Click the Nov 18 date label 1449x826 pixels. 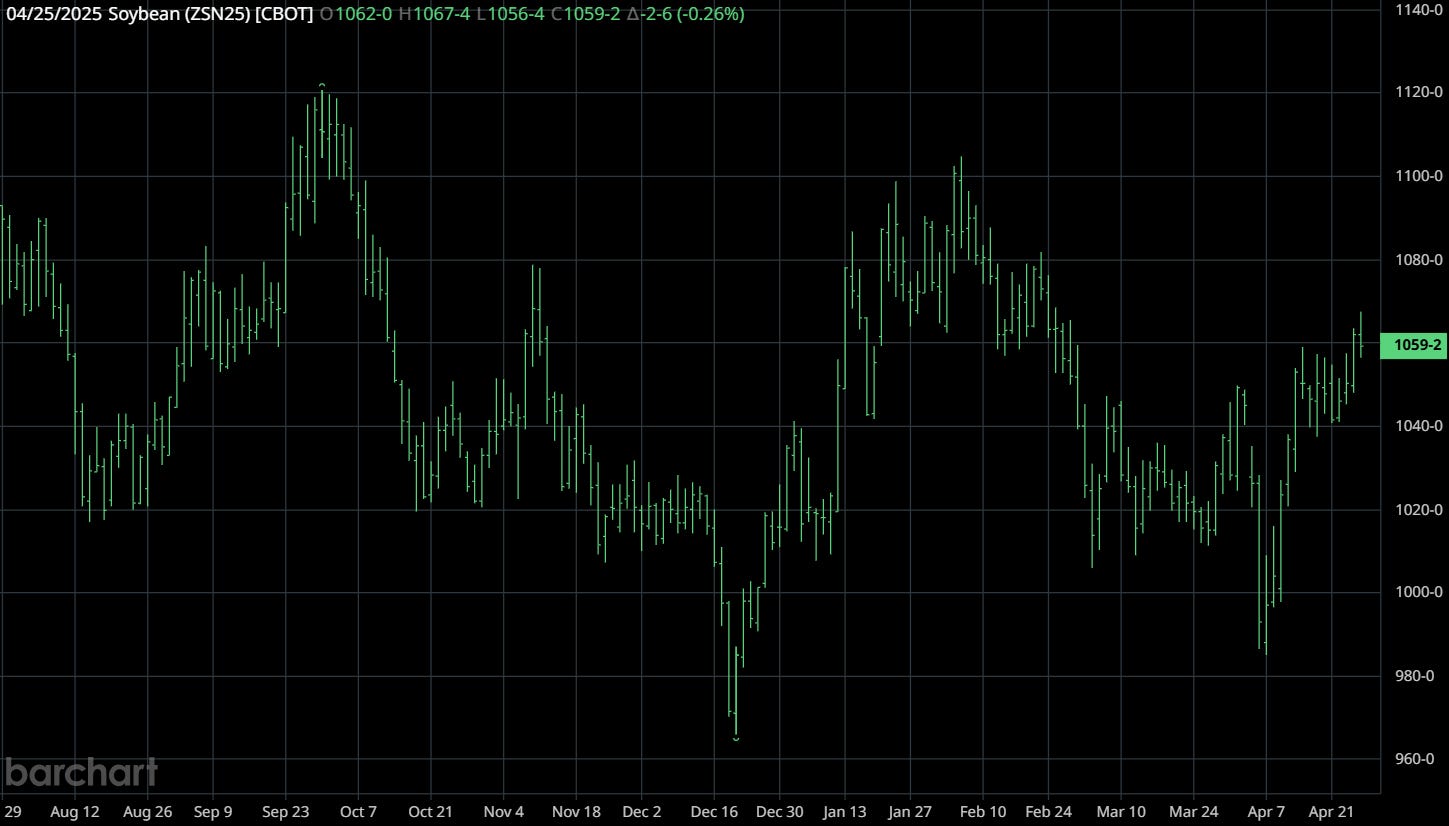575,811
